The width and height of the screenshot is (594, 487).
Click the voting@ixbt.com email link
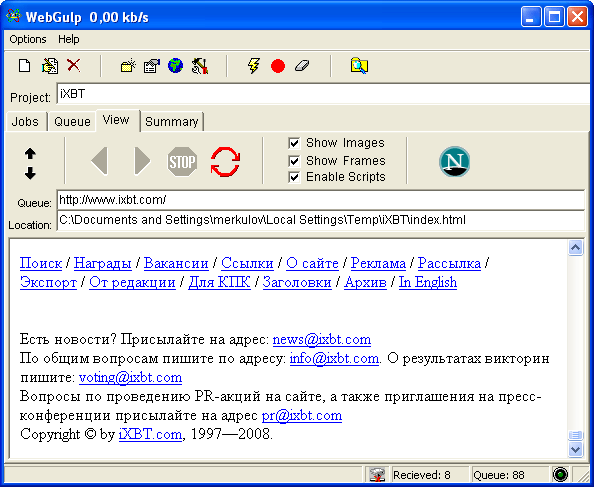coord(130,378)
